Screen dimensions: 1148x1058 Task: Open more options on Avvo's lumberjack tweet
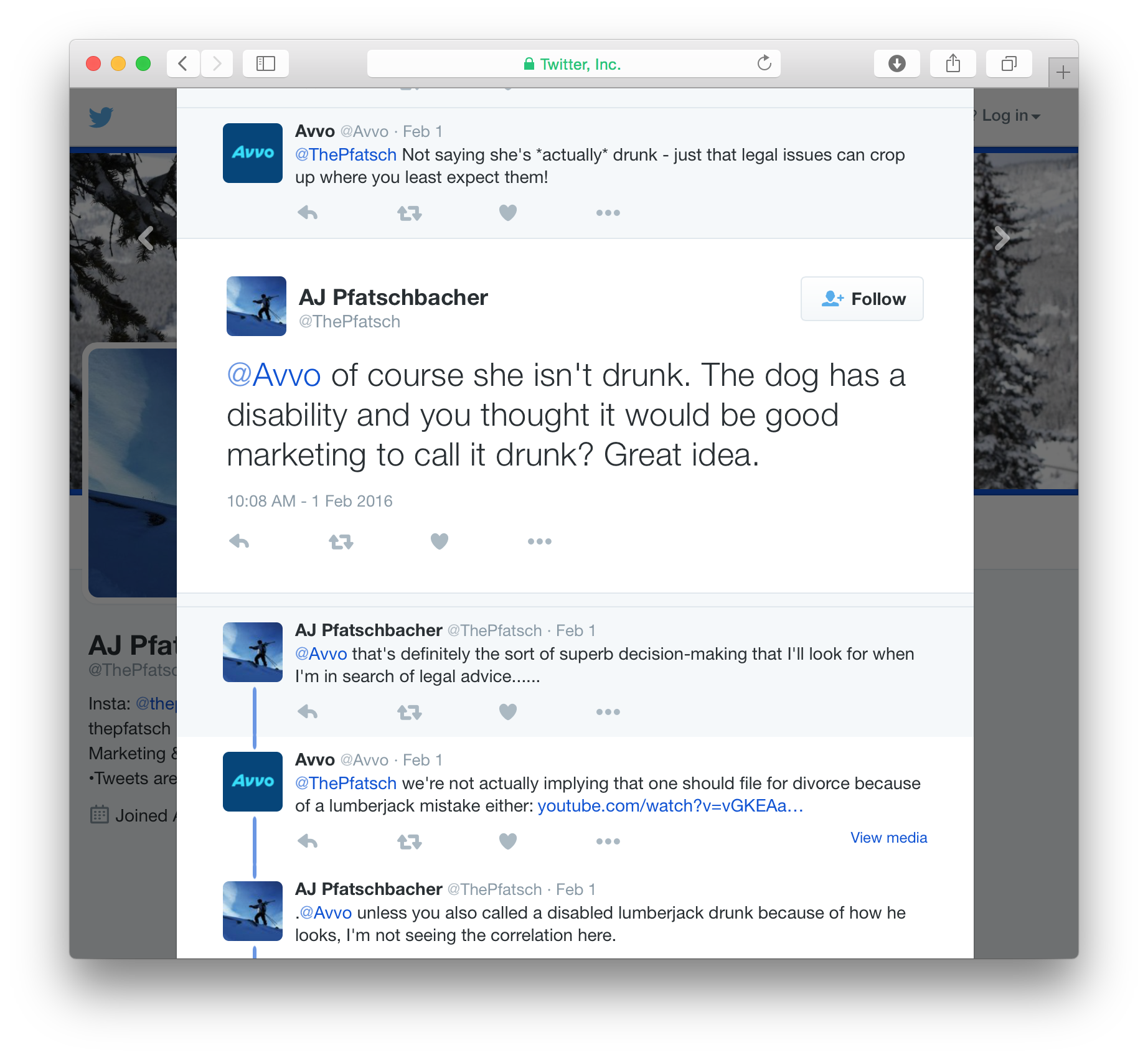click(x=608, y=841)
